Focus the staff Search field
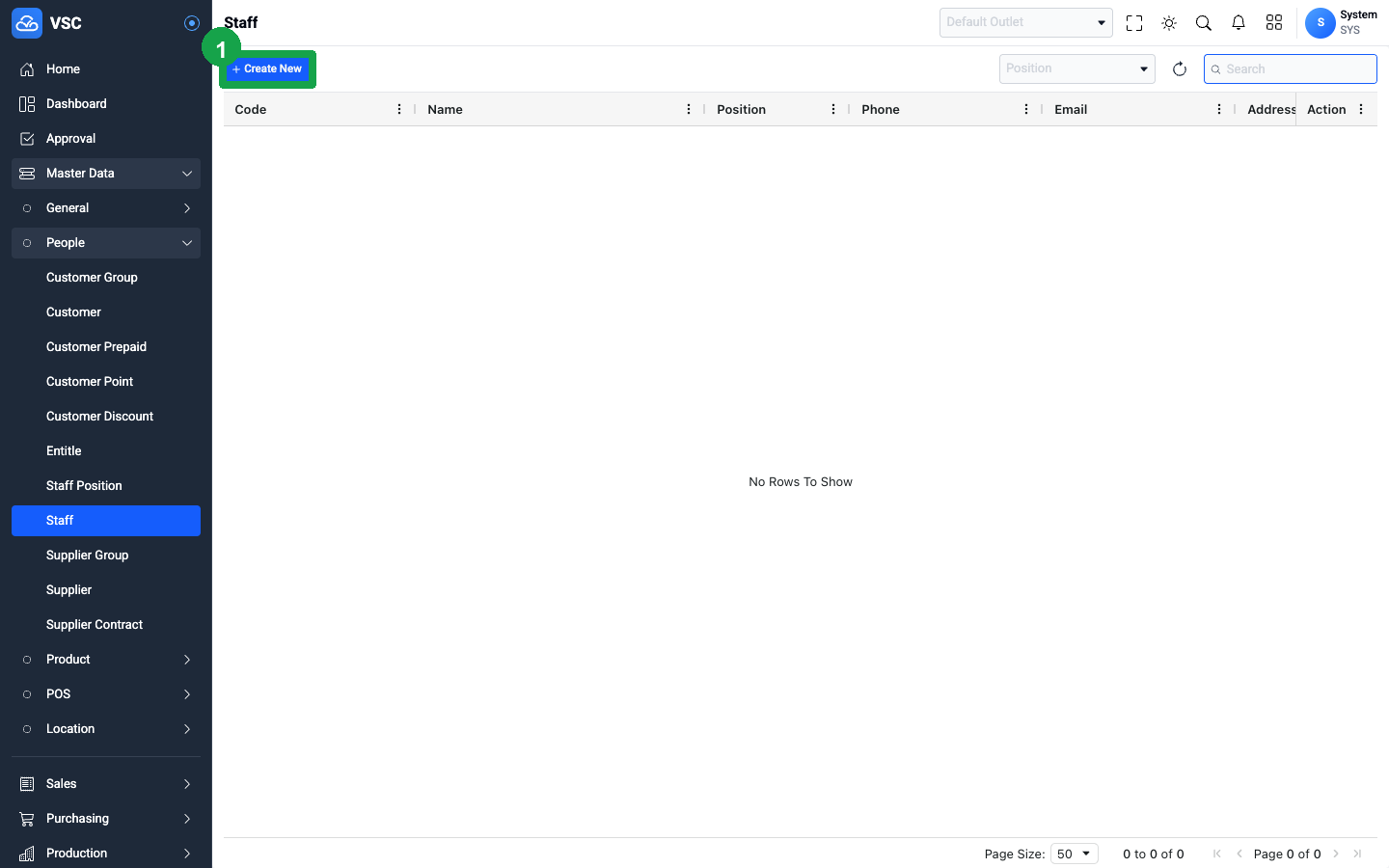 click(1291, 68)
